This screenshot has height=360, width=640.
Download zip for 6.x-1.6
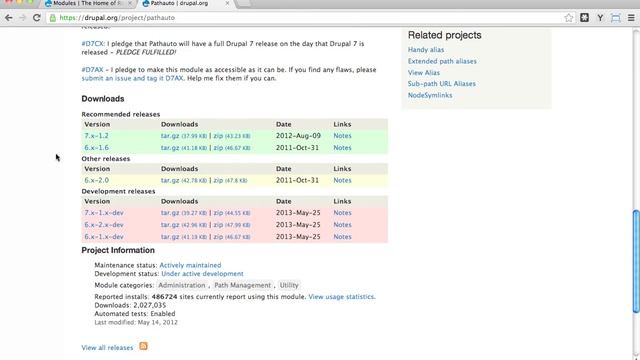(x=218, y=148)
